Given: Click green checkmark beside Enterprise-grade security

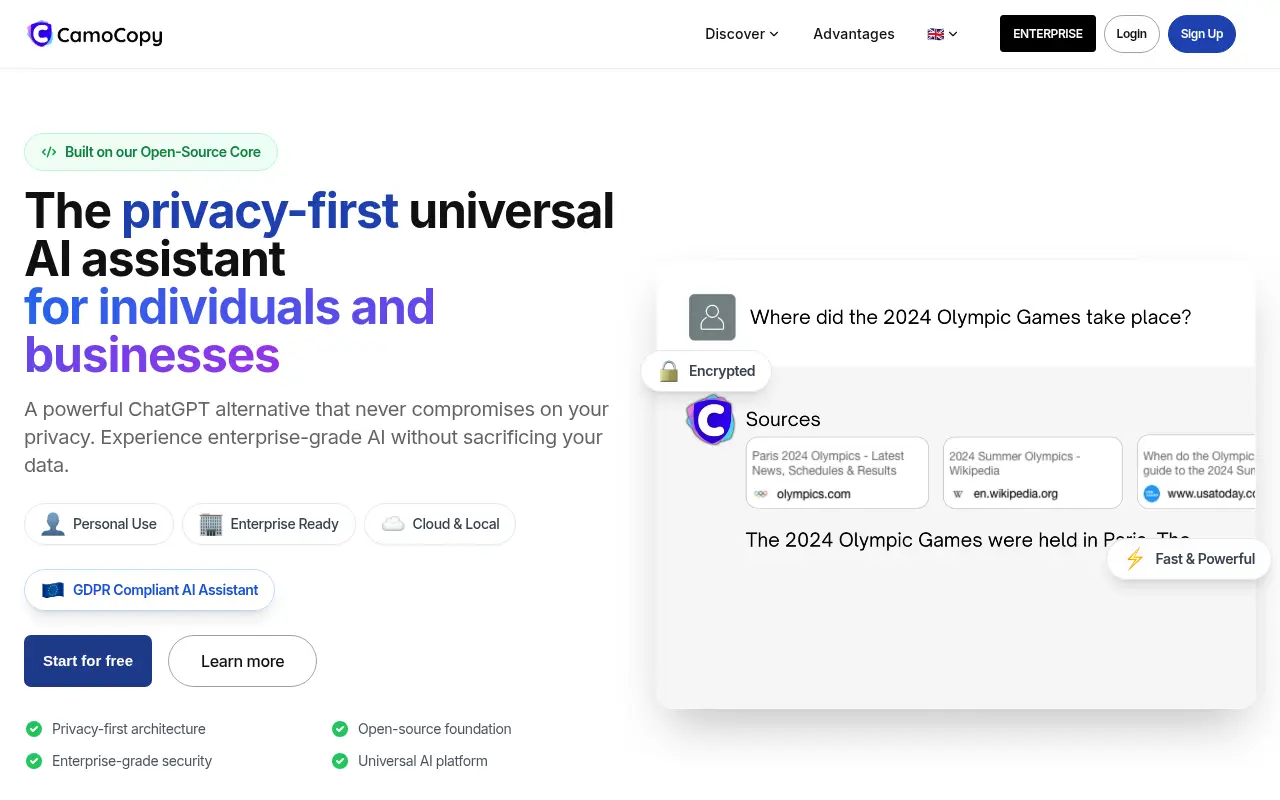Looking at the screenshot, I should [x=34, y=761].
